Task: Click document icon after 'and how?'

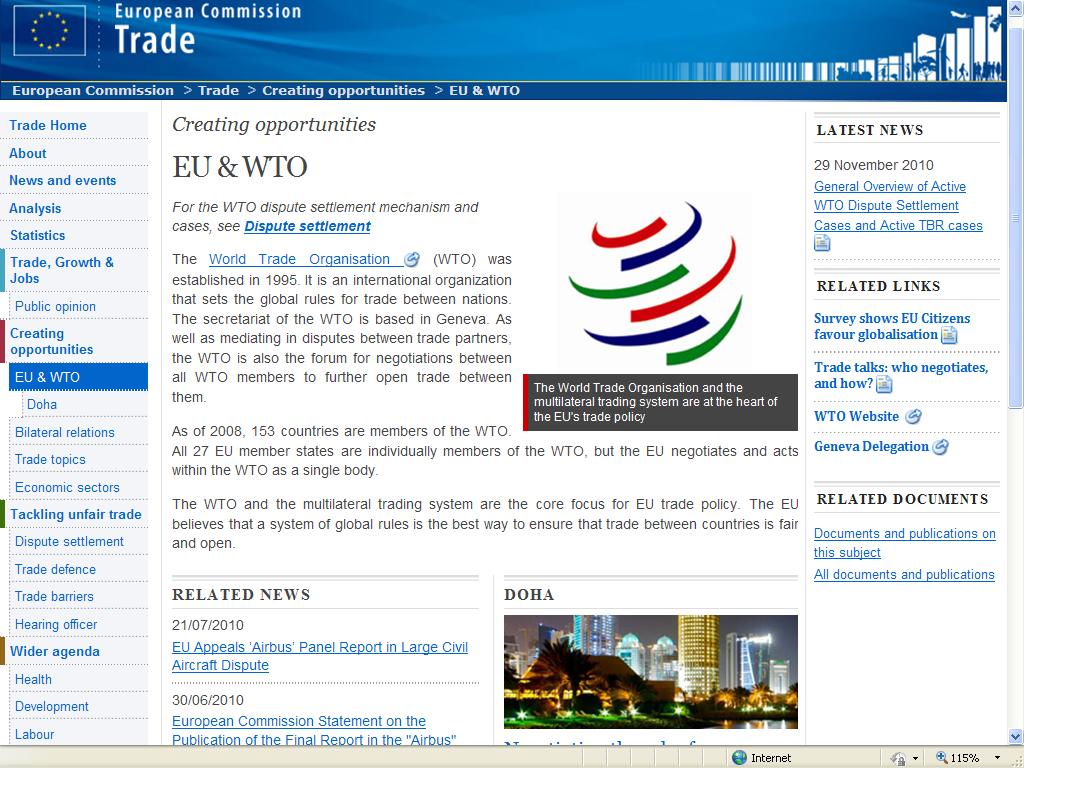Action: tap(884, 385)
